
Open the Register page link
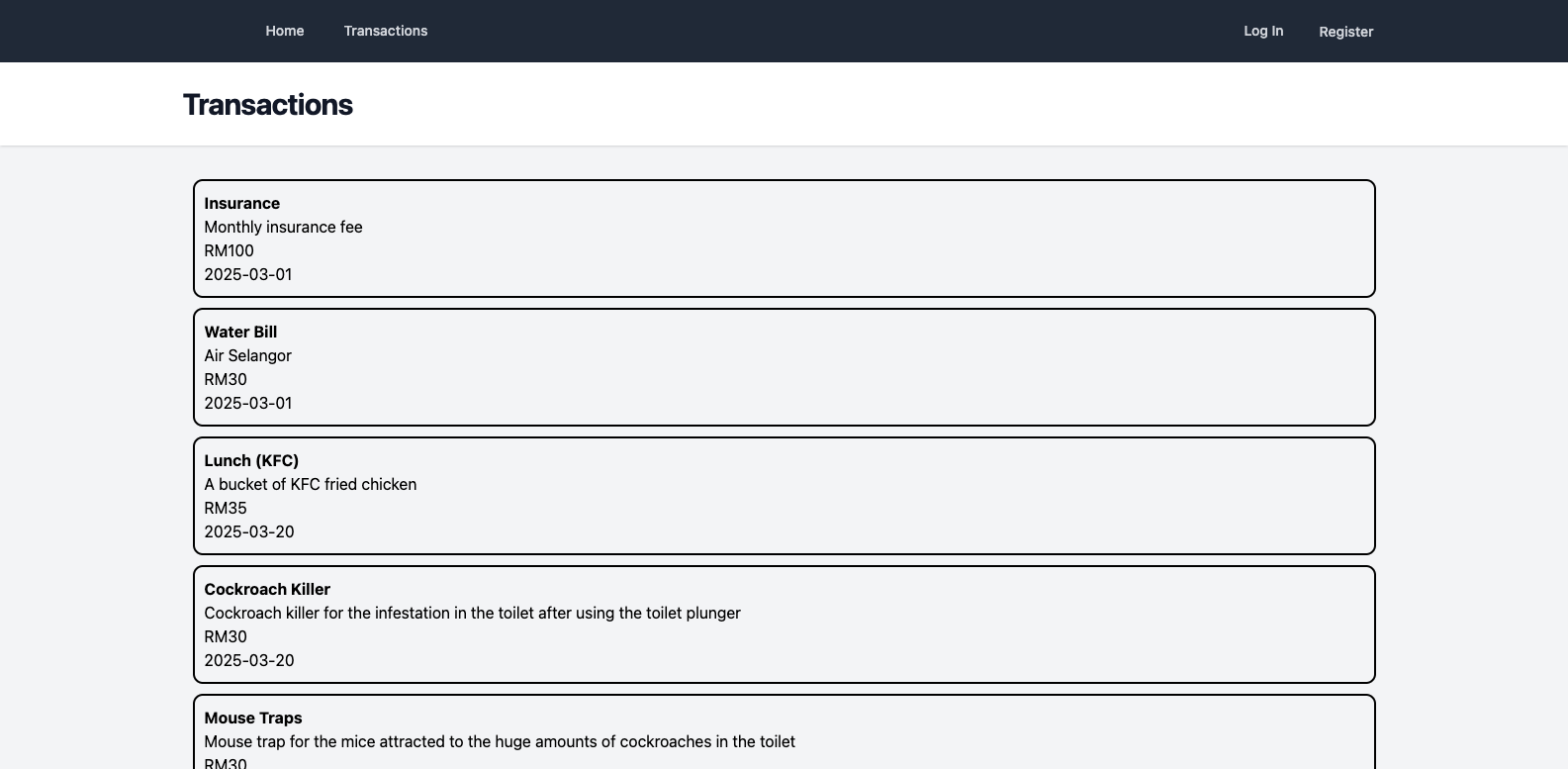pos(1345,32)
